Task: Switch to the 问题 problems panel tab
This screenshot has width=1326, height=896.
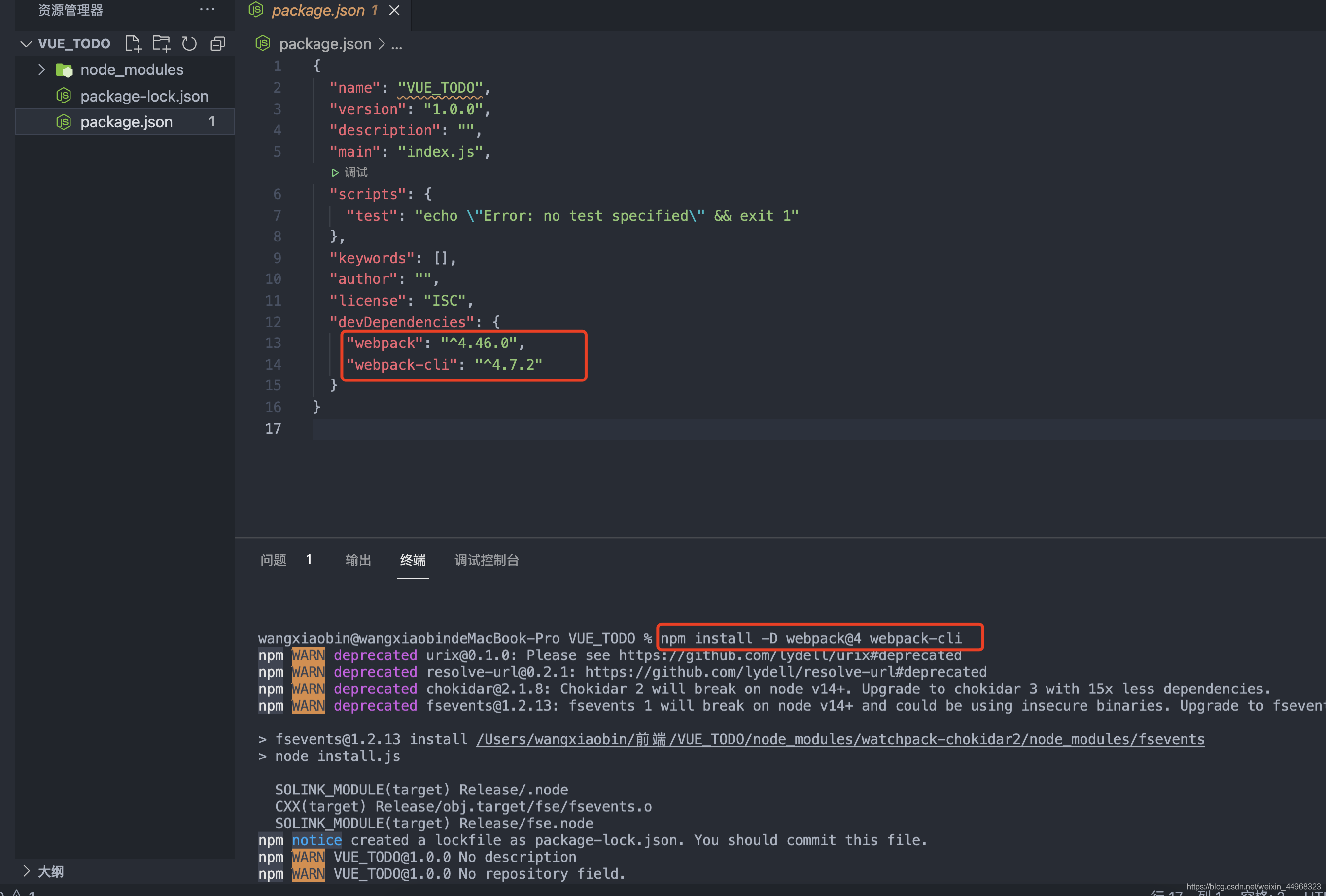Action: pyautogui.click(x=273, y=560)
